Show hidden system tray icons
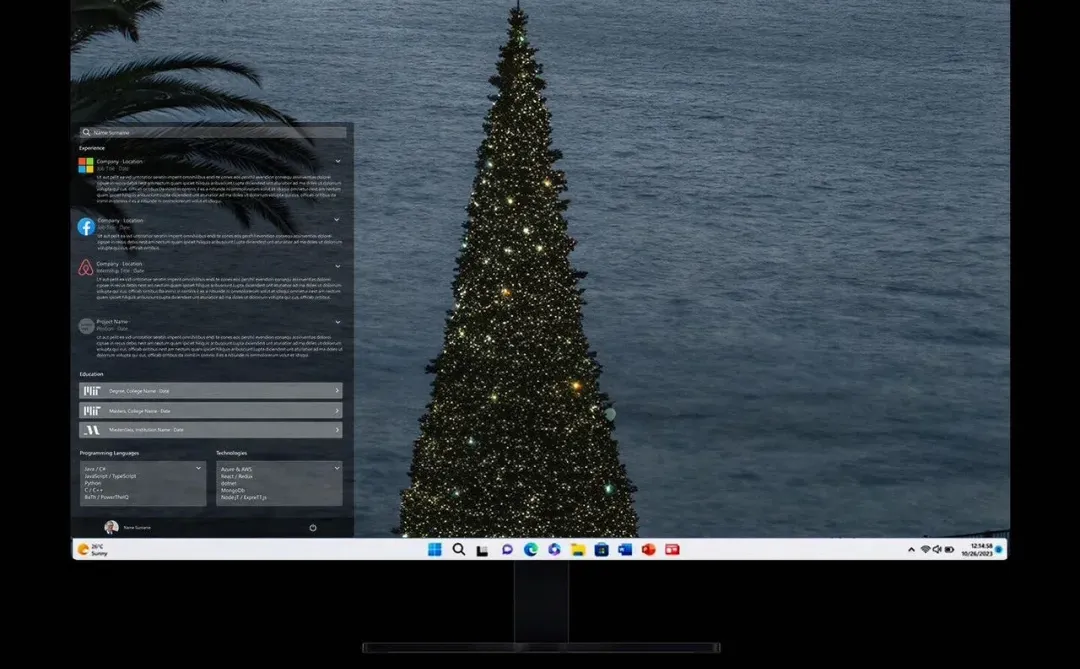 (x=911, y=550)
